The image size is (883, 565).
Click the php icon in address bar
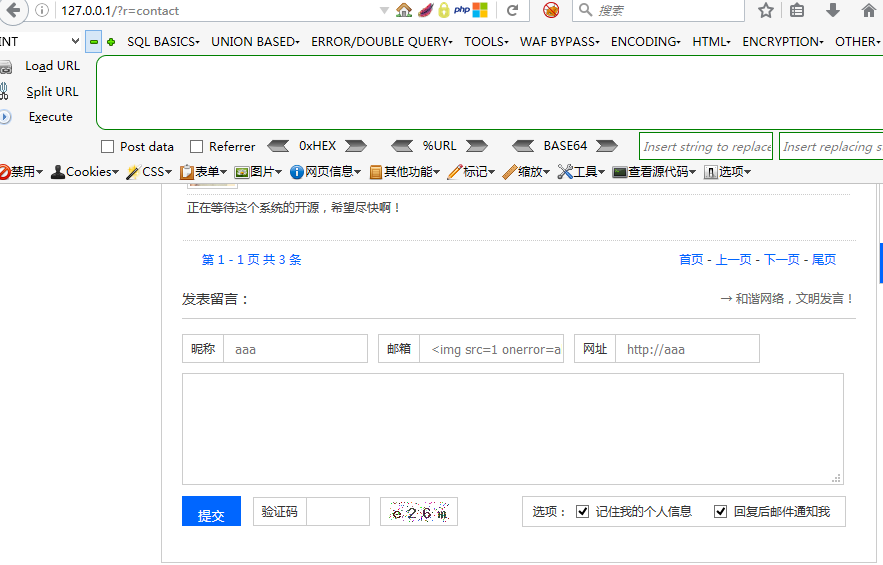click(x=462, y=10)
